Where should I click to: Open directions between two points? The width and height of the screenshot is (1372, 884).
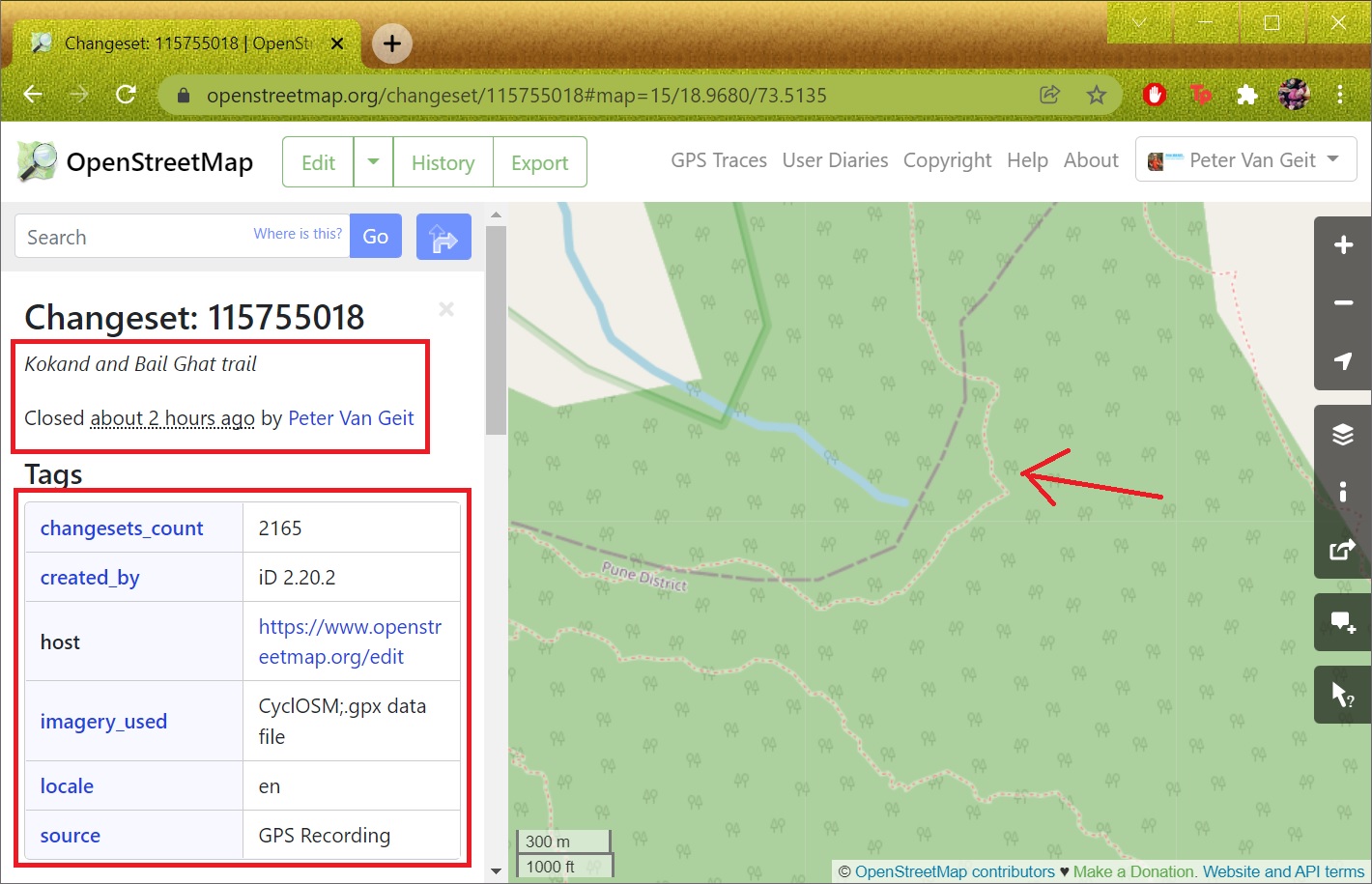tap(443, 237)
